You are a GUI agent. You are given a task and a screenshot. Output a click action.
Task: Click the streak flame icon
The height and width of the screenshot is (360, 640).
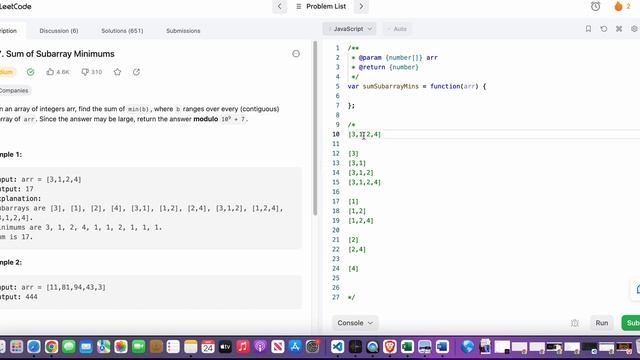[618, 6]
